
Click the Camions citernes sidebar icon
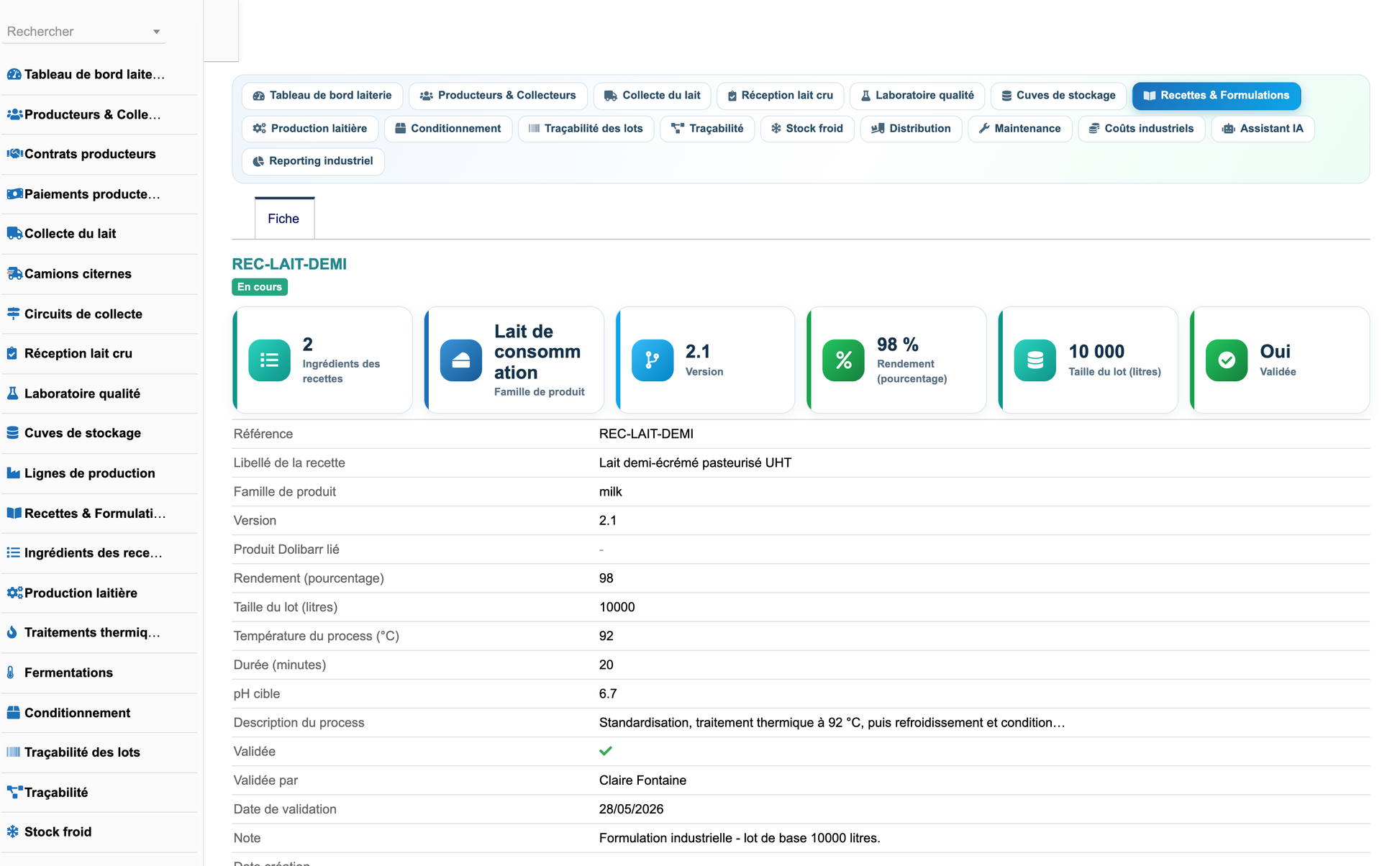[x=14, y=274]
